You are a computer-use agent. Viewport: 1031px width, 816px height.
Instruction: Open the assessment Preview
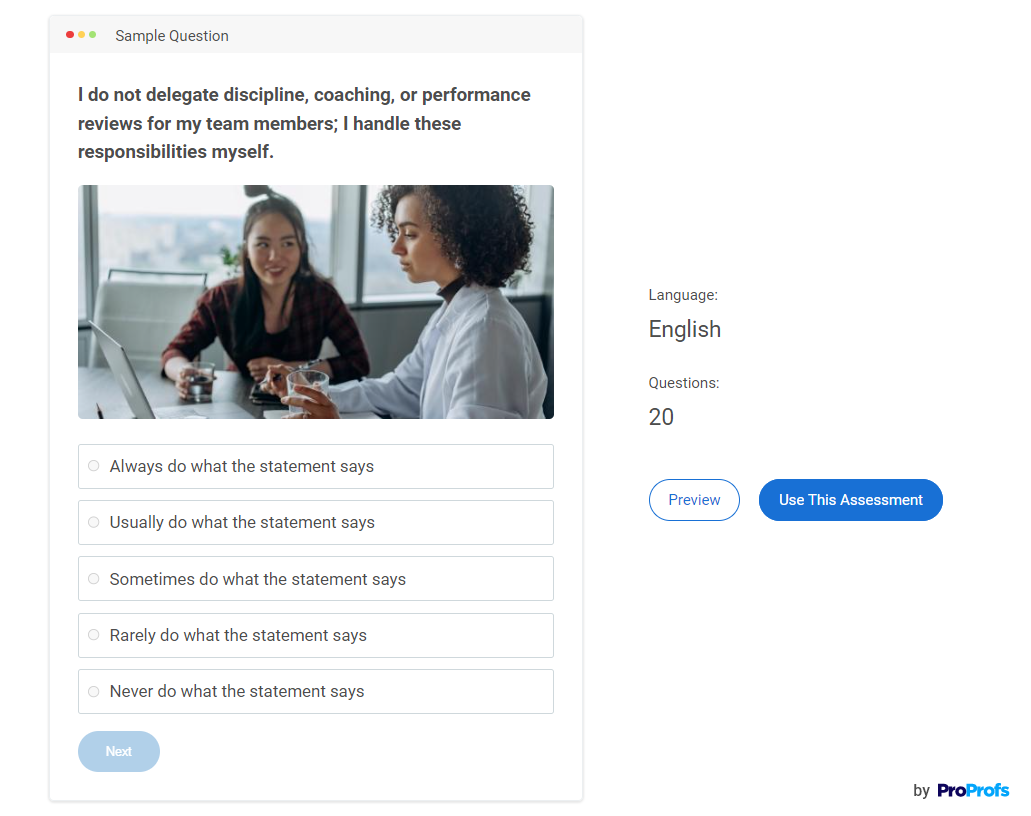694,500
